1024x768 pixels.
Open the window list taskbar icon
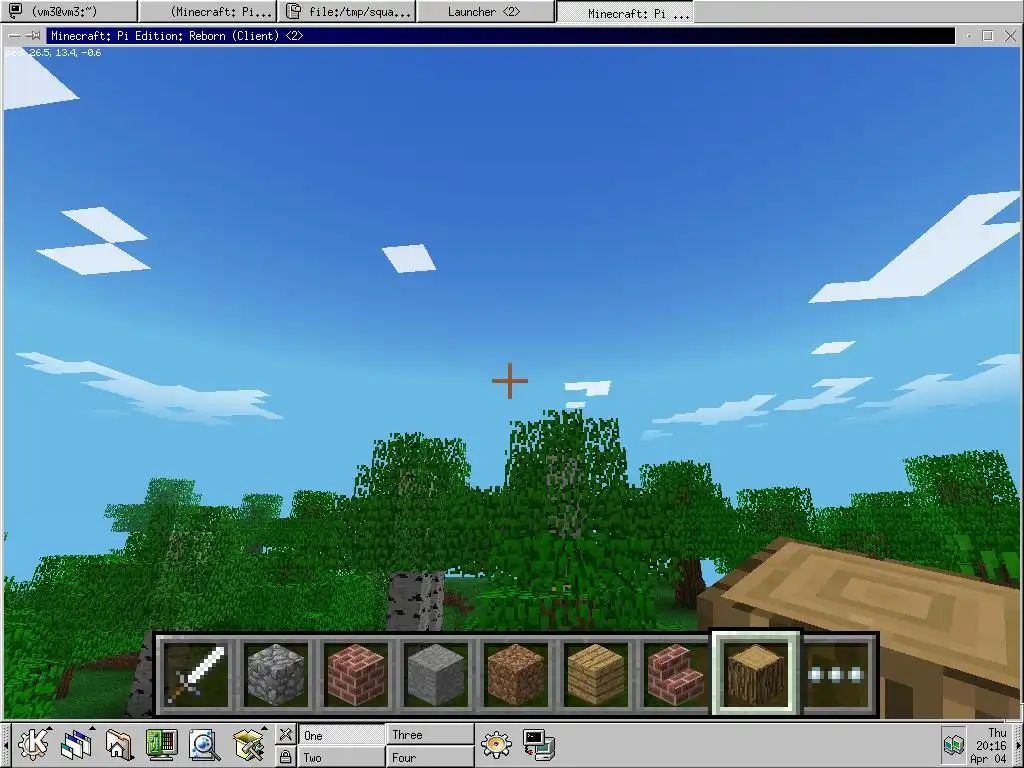[76, 744]
